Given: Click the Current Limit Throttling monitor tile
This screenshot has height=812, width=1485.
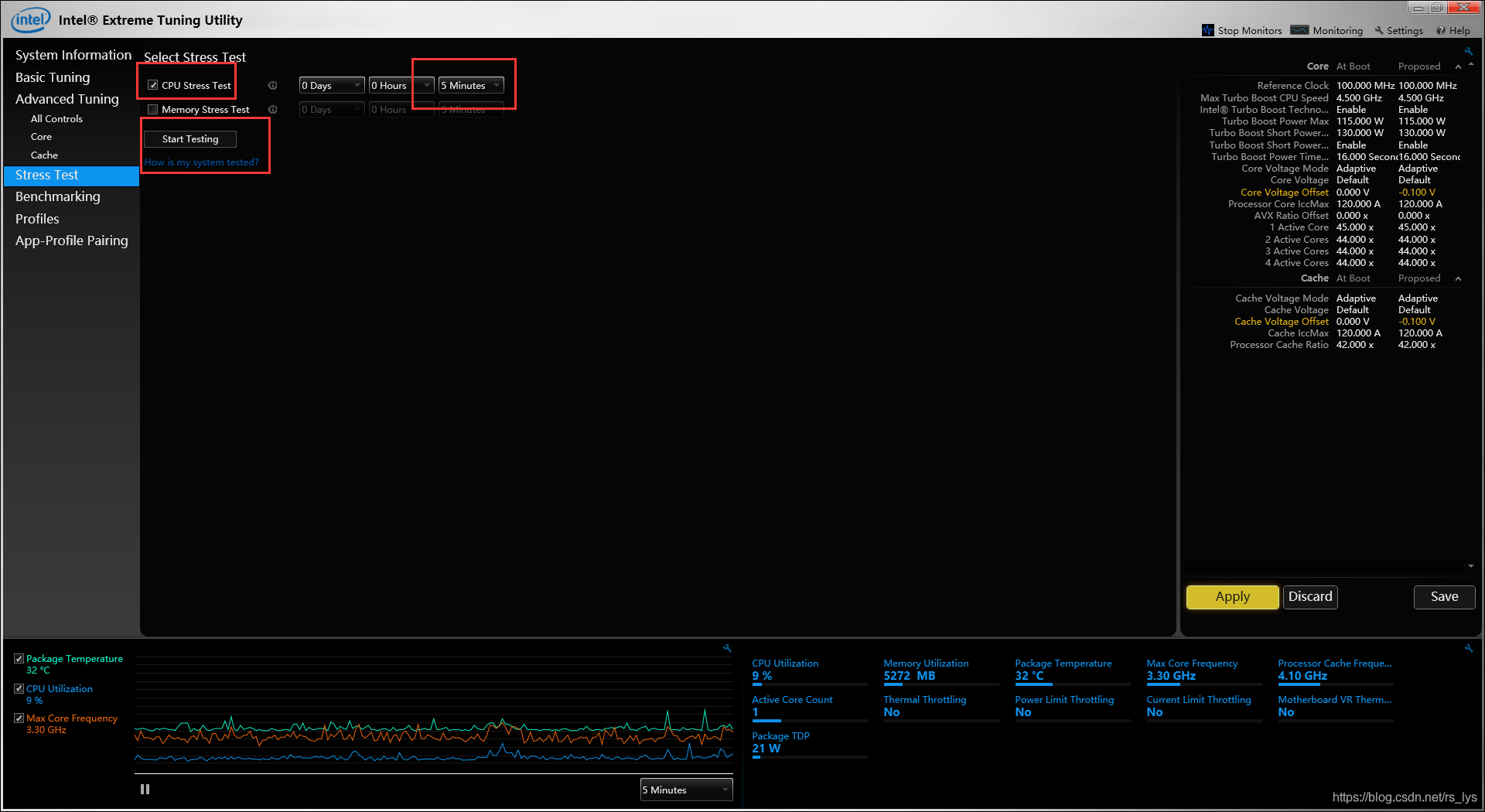Looking at the screenshot, I should 1204,708.
